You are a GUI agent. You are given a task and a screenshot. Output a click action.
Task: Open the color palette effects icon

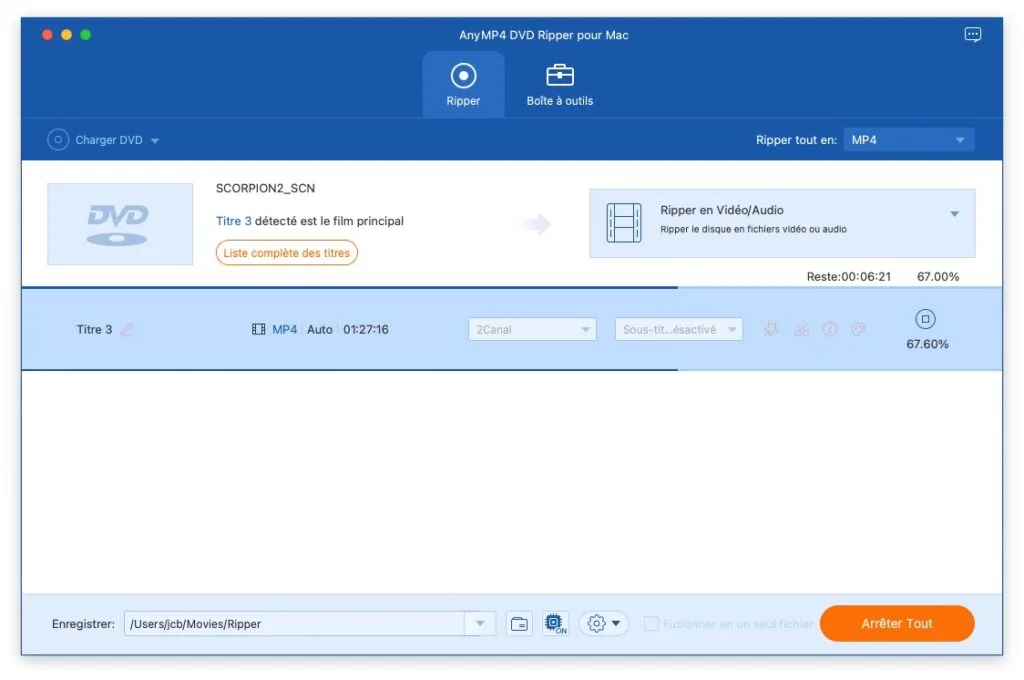pyautogui.click(x=858, y=330)
